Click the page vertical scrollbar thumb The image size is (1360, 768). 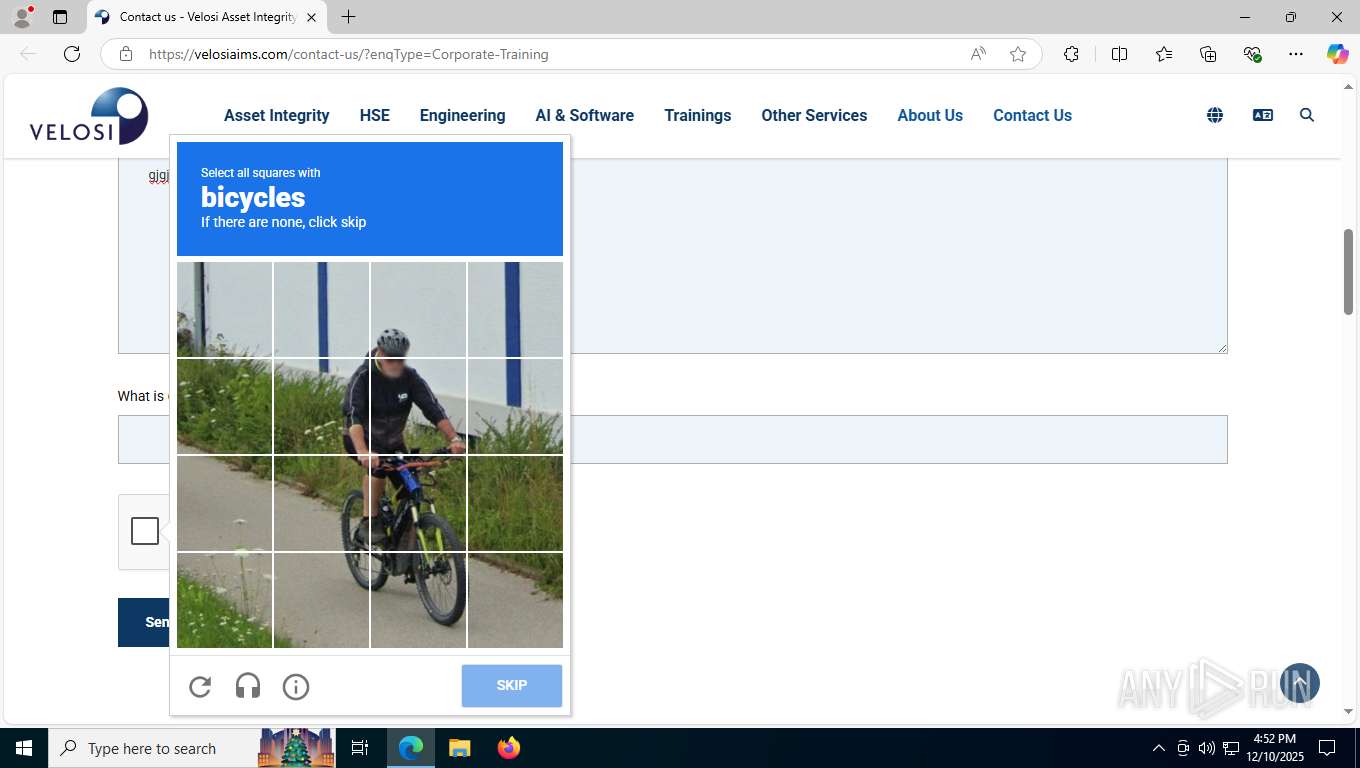pyautogui.click(x=1348, y=272)
